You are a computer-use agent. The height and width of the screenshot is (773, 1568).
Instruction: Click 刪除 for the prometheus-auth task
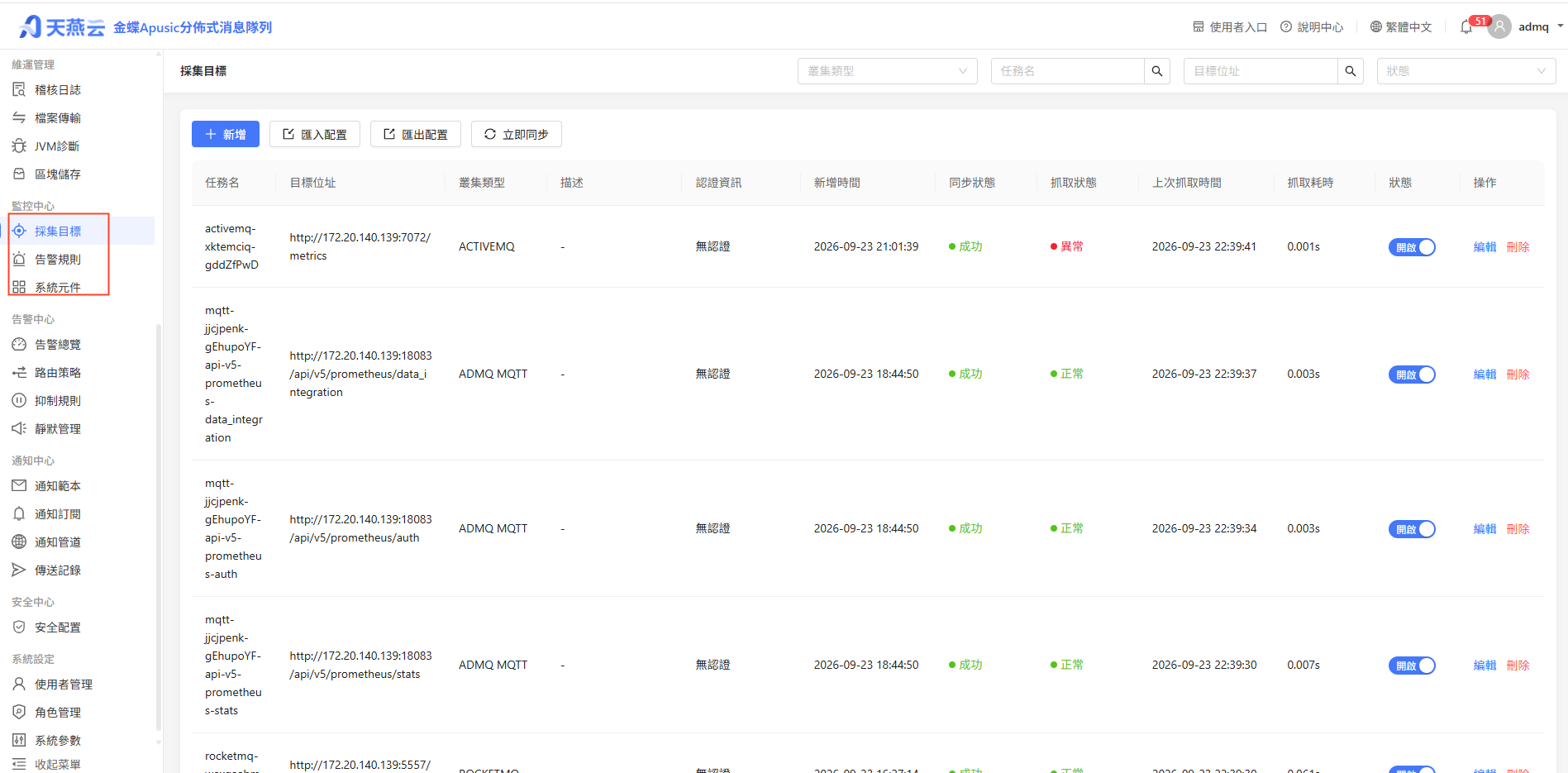[1518, 528]
